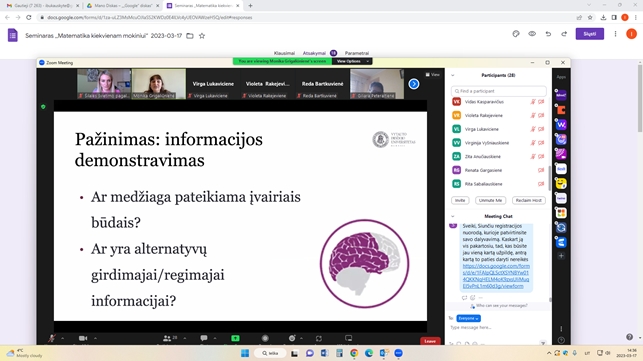This screenshot has height=361, width=643.
Task: Click the Reclaim Host button
Action: (529, 200)
